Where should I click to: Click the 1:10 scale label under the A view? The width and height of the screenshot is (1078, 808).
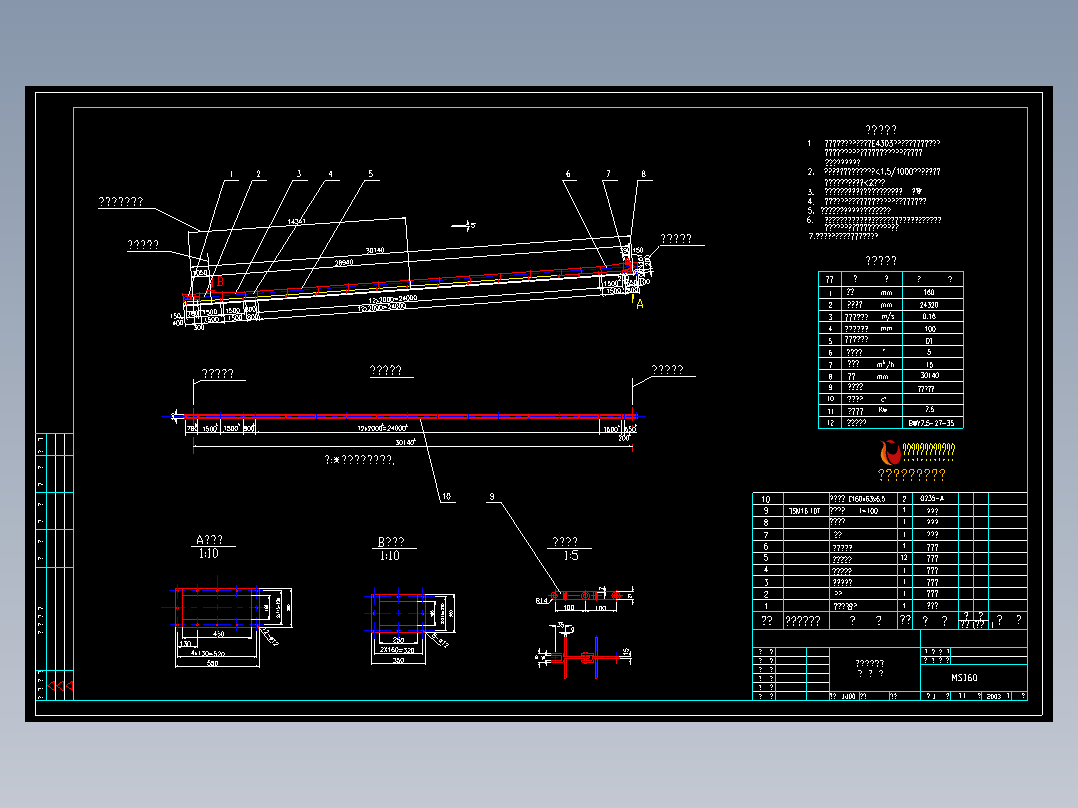(208, 554)
